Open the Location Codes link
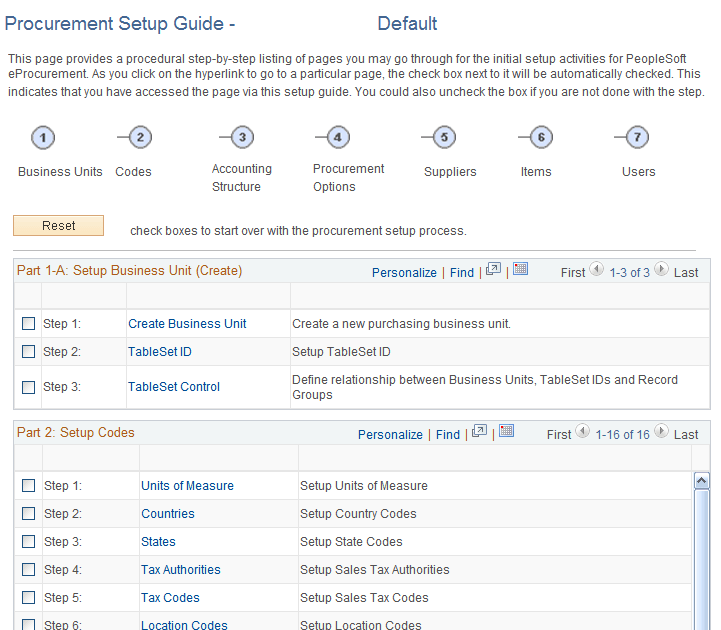 [184, 624]
